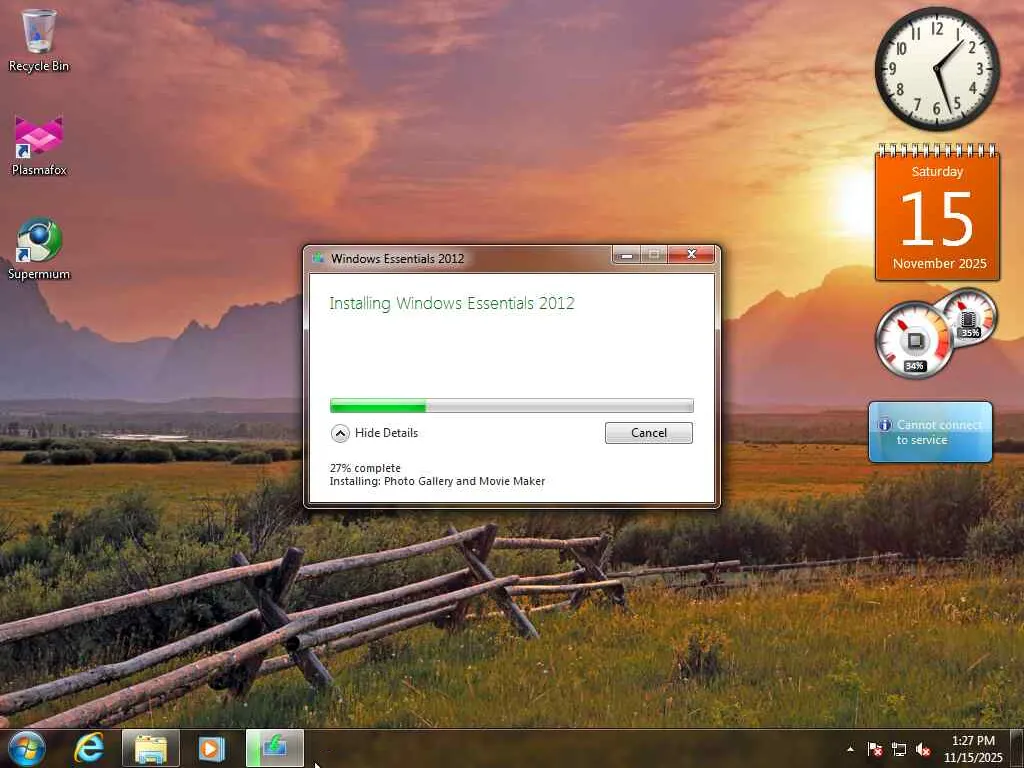This screenshot has width=1024, height=768.
Task: Launch Internet Explorer from the taskbar
Action: coord(89,748)
